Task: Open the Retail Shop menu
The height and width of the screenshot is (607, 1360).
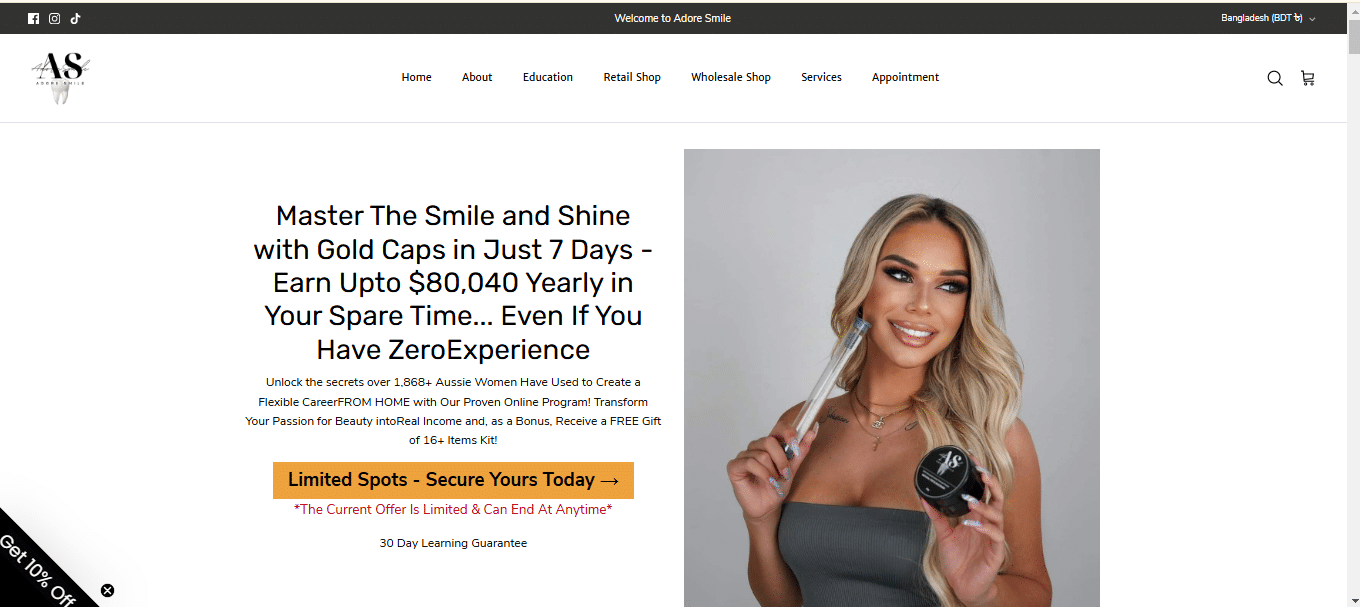Action: [632, 77]
